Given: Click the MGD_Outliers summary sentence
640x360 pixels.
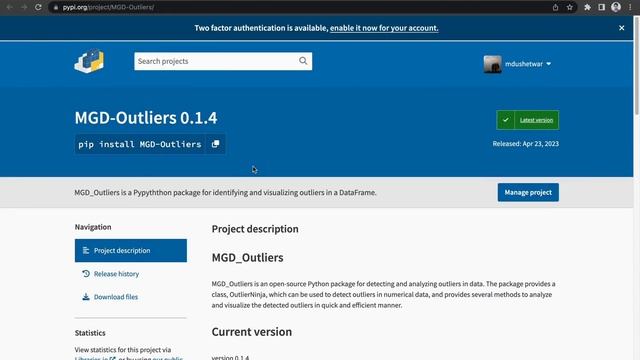Looking at the screenshot, I should (225, 192).
